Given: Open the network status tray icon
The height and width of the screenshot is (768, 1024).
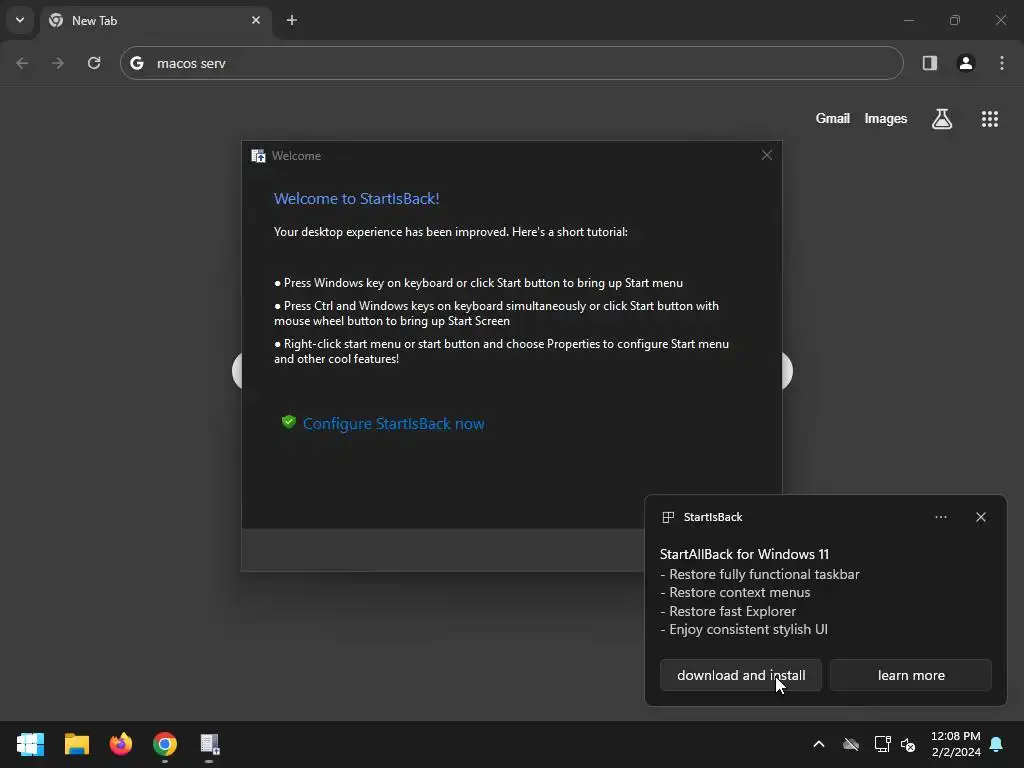Looking at the screenshot, I should point(882,744).
